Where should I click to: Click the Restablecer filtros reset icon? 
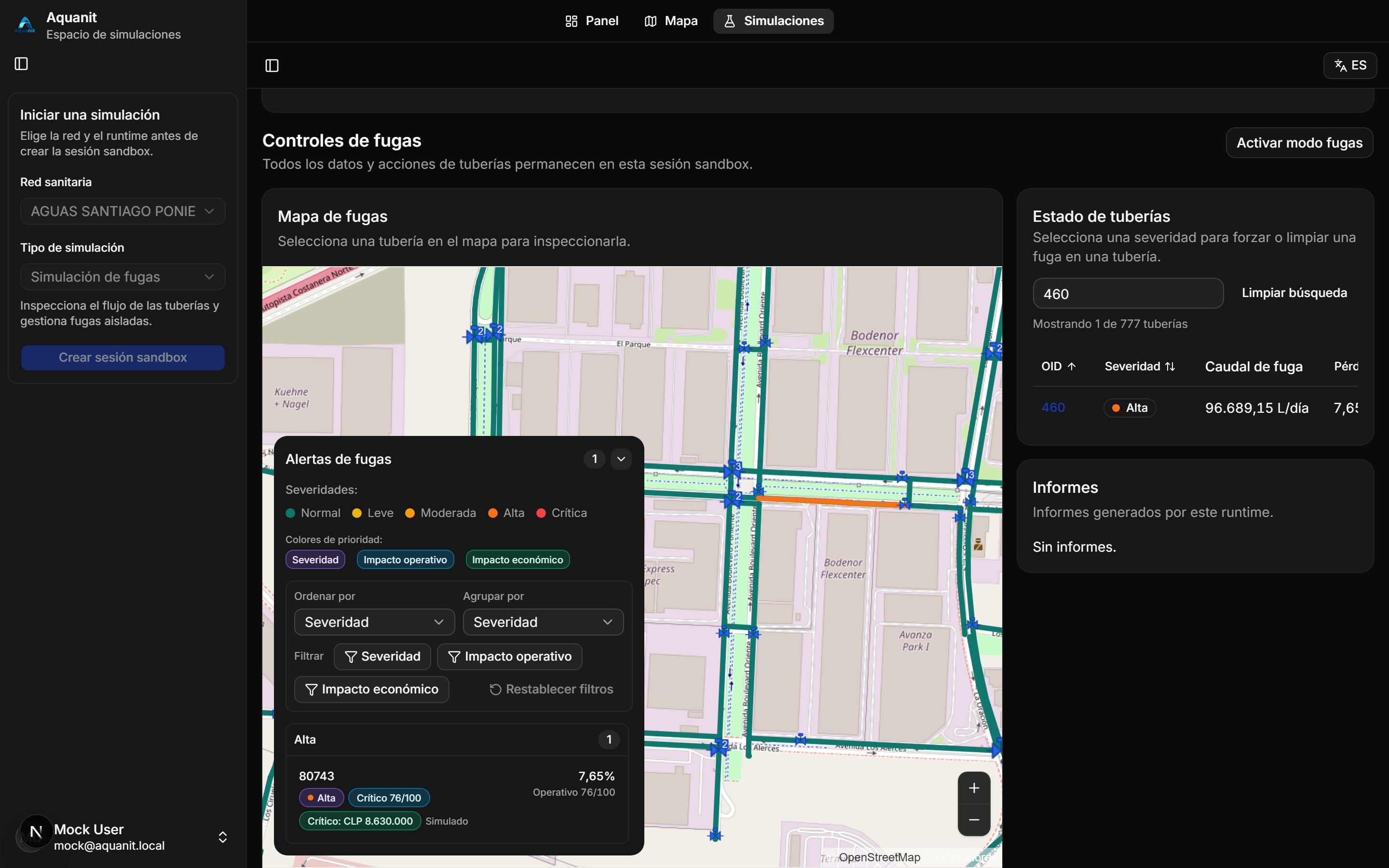[x=495, y=690]
